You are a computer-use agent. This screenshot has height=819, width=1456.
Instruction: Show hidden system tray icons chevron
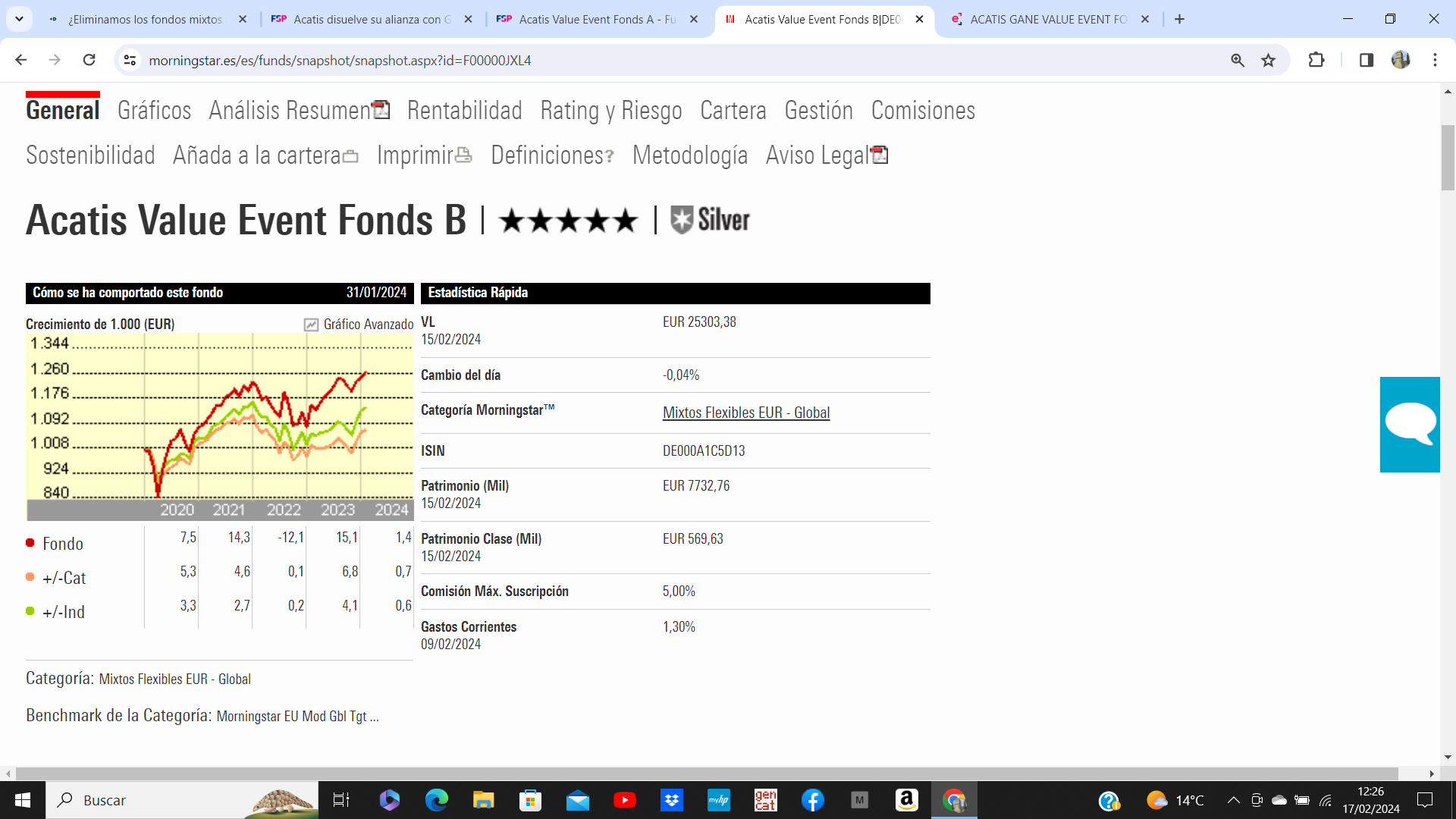(x=1233, y=800)
